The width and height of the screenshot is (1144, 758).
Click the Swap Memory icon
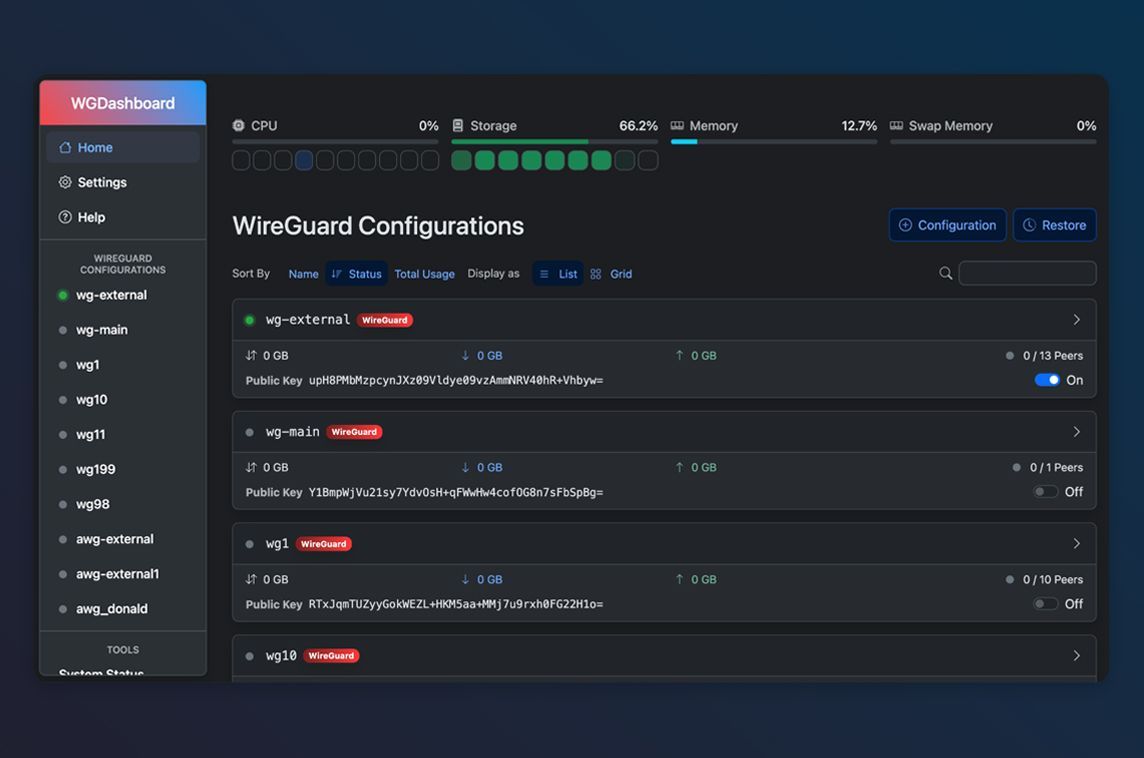(896, 125)
